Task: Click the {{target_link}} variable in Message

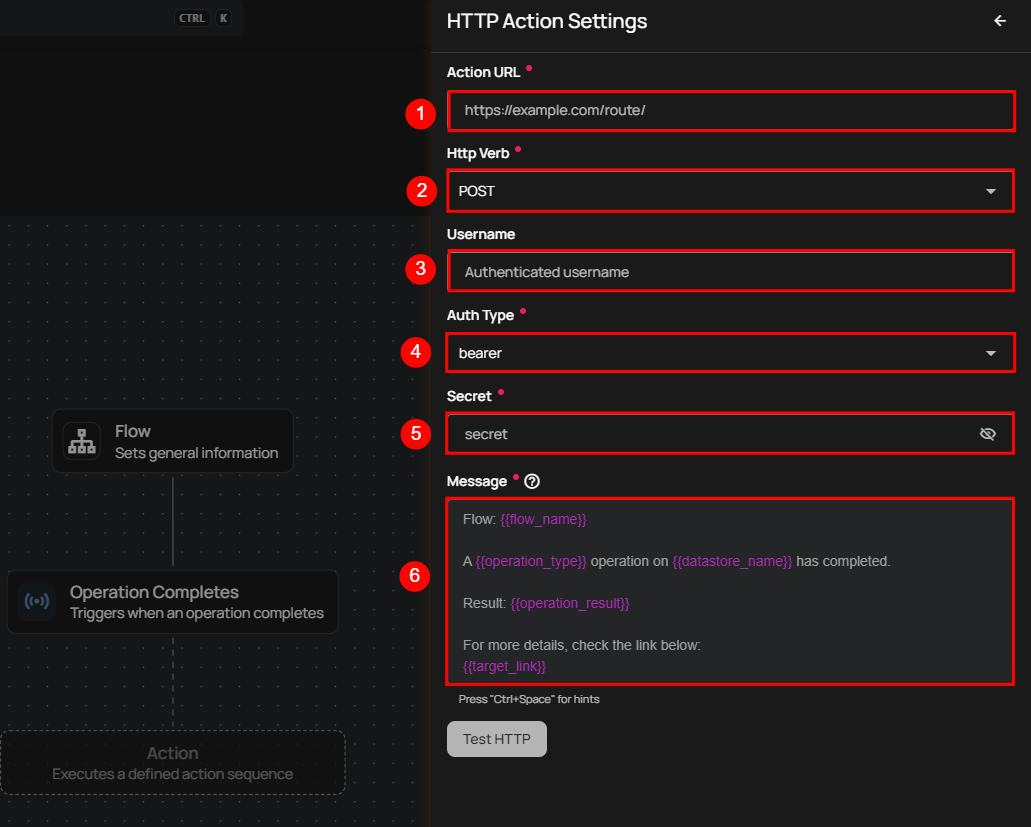Action: [504, 666]
